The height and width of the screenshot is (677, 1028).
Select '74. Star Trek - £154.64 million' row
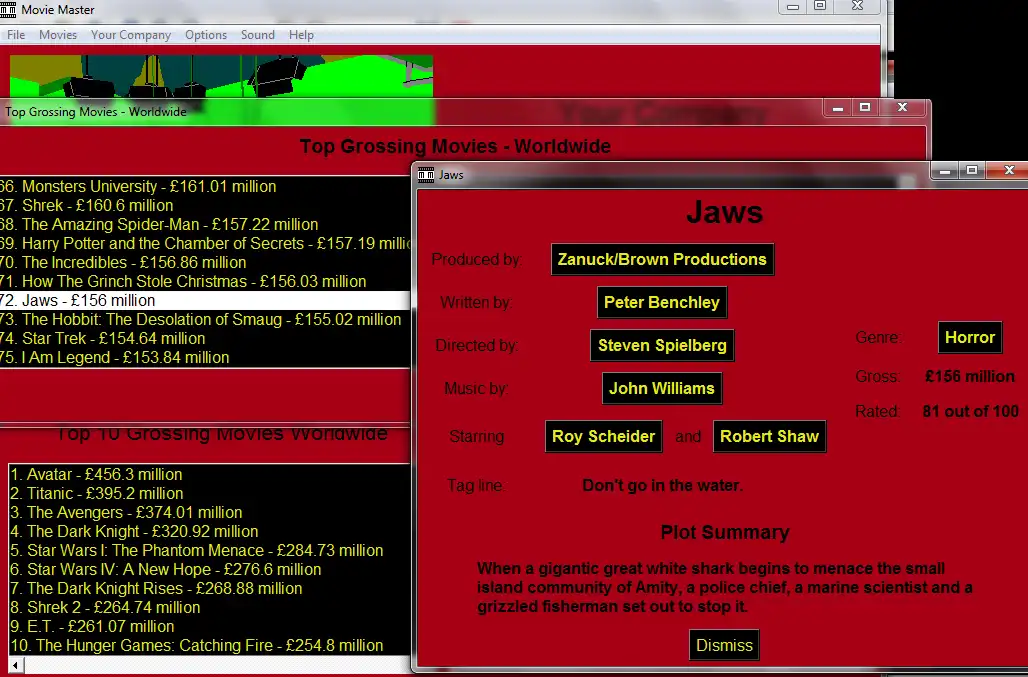[205, 338]
